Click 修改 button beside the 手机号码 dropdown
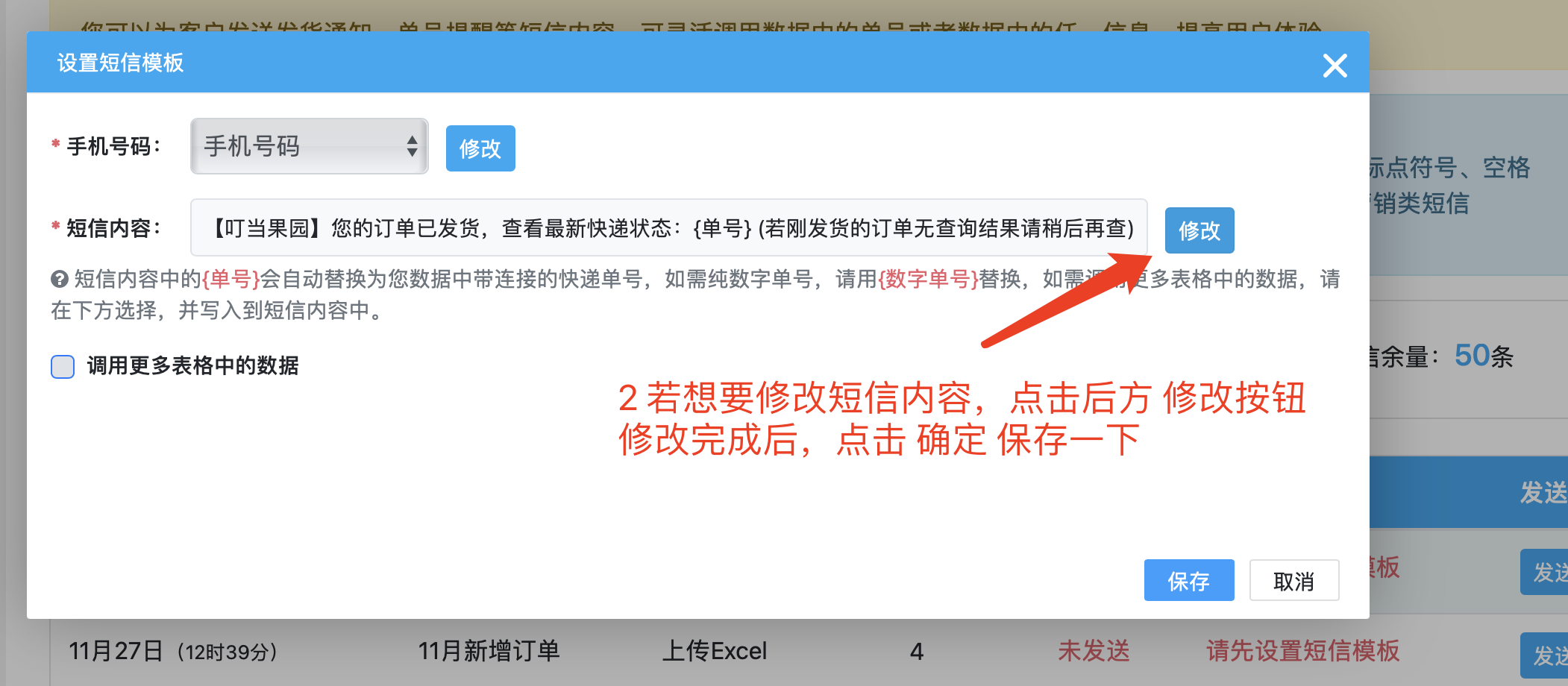This screenshot has height=686, width=1568. (x=480, y=148)
